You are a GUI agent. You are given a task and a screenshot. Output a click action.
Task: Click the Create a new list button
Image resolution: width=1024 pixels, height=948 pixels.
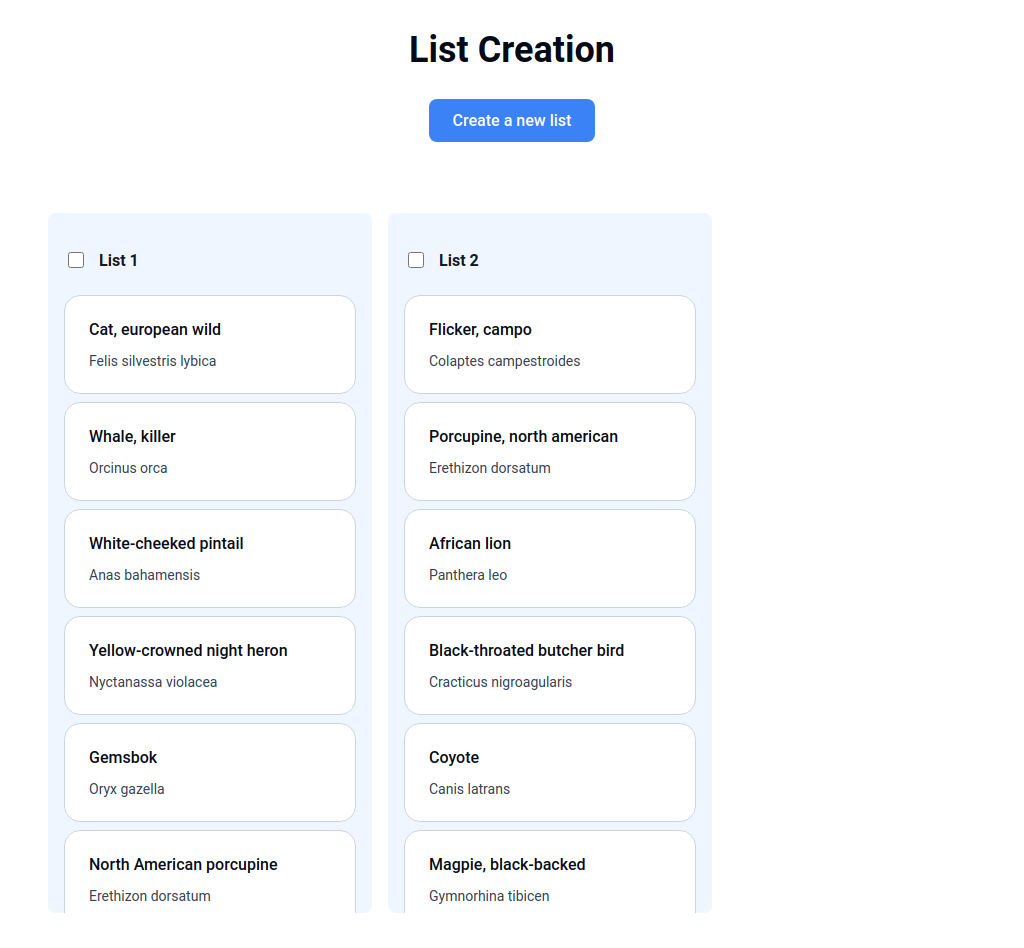(511, 120)
